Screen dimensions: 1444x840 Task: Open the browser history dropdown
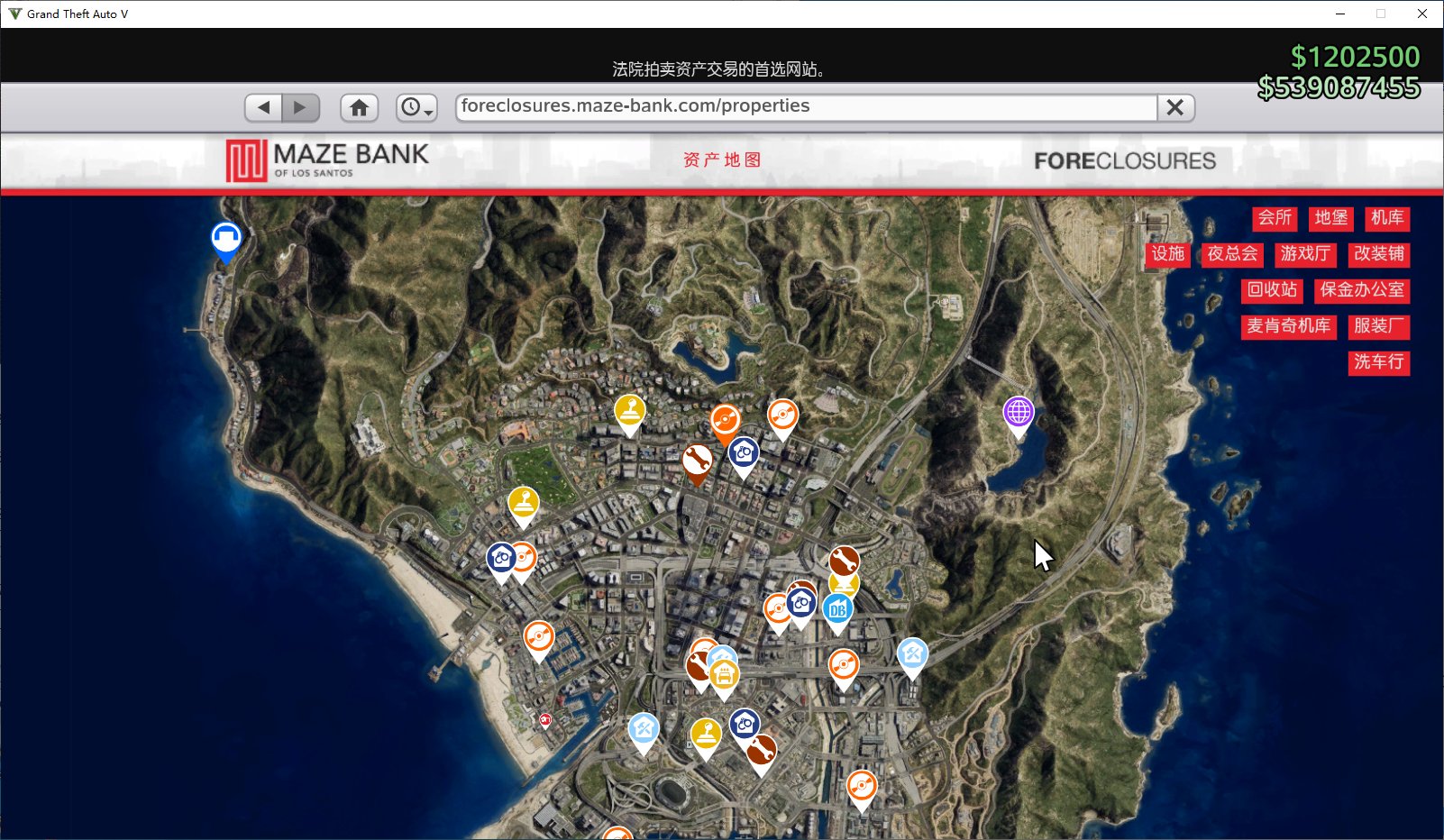[416, 107]
